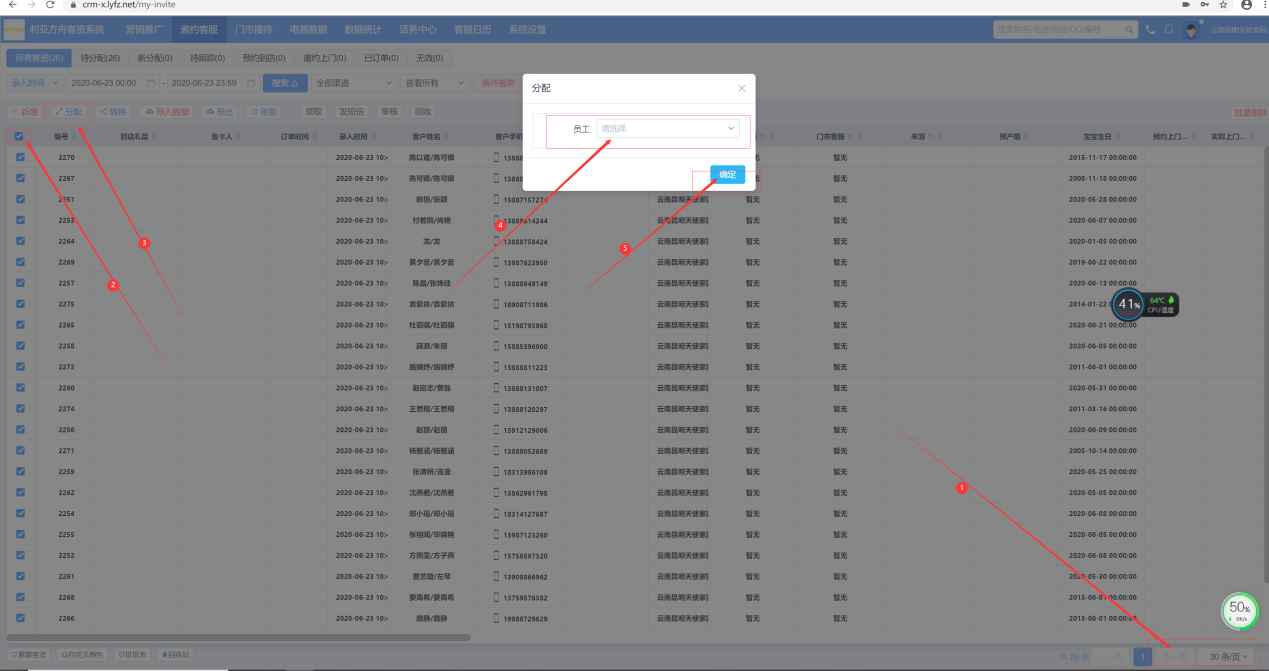Click the phone icon in header
Viewport: 1269px width, 671px height.
pyautogui.click(x=1150, y=30)
